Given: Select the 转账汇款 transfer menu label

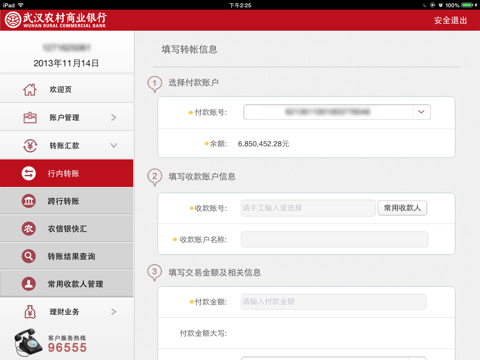Looking at the screenshot, I should click(x=64, y=146).
